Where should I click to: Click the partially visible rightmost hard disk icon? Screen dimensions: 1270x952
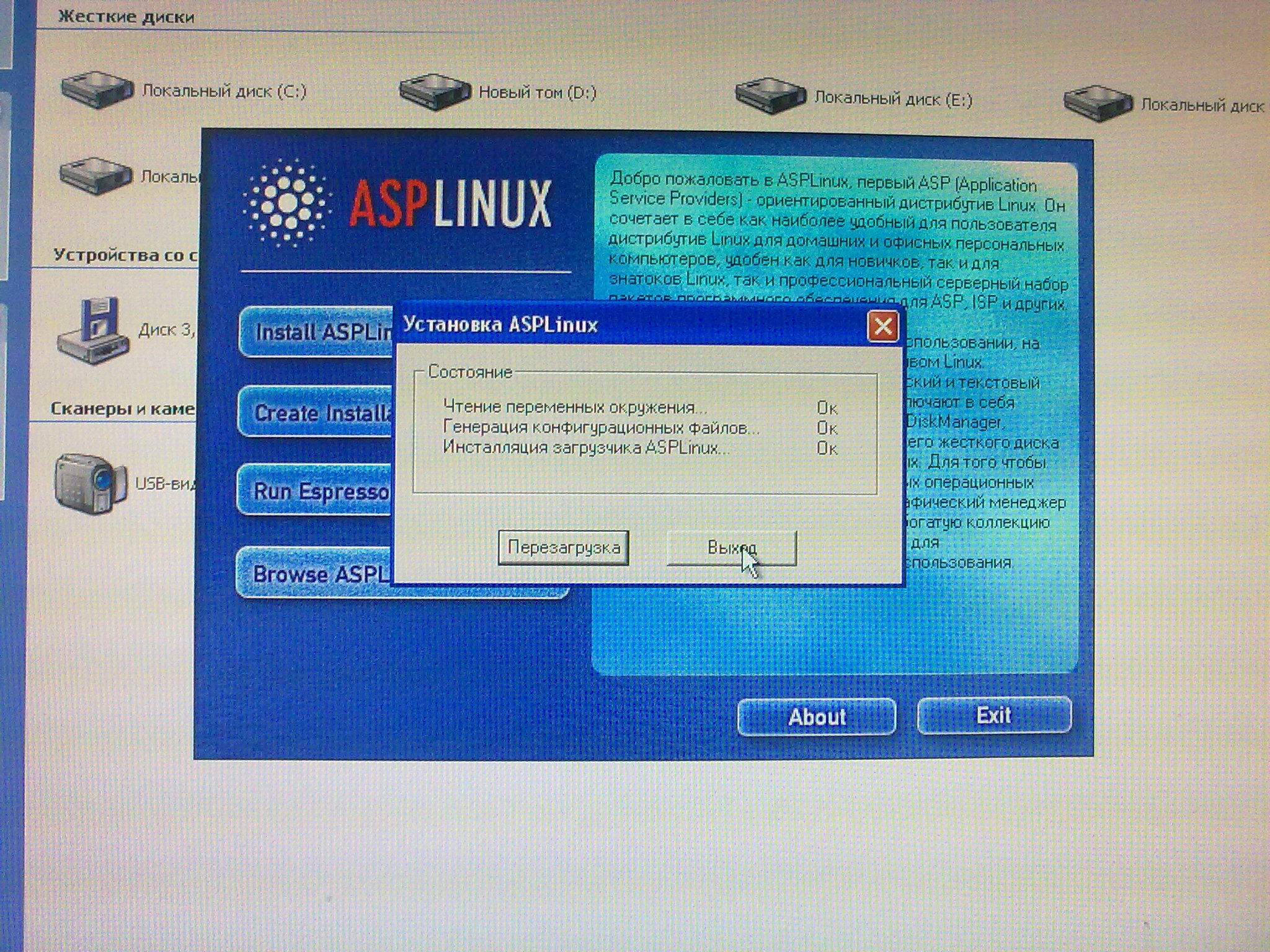click(1099, 104)
